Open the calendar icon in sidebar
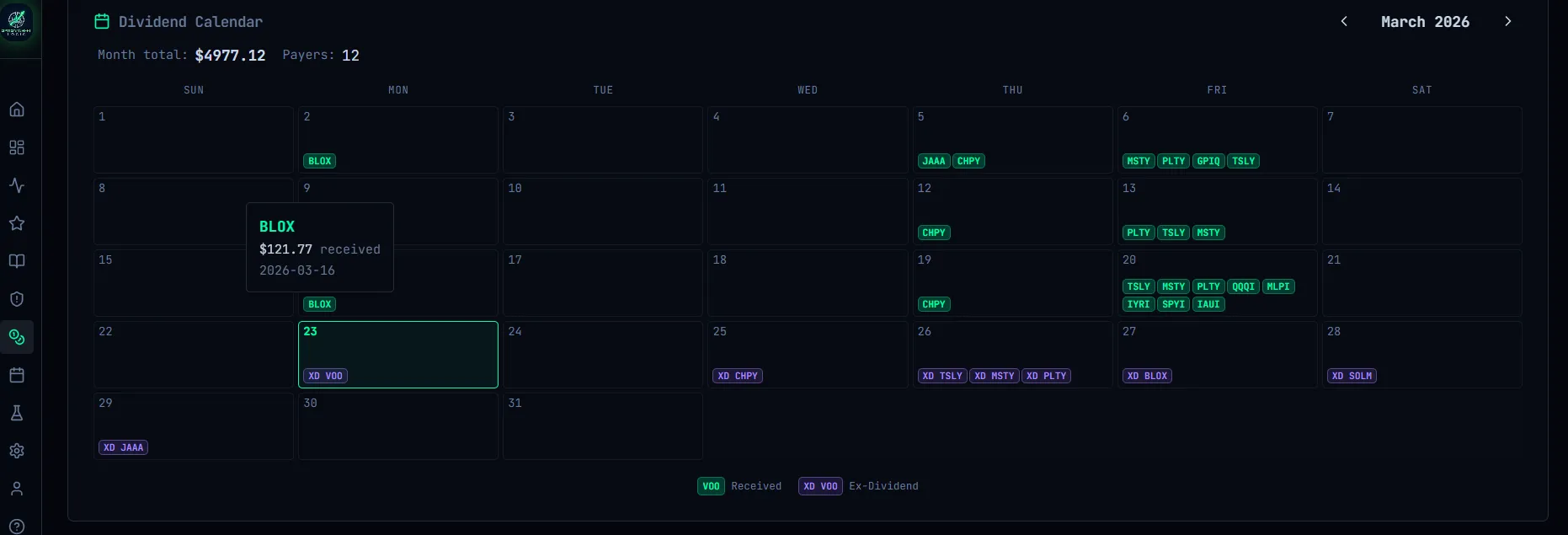Image resolution: width=1568 pixels, height=535 pixels. (17, 375)
